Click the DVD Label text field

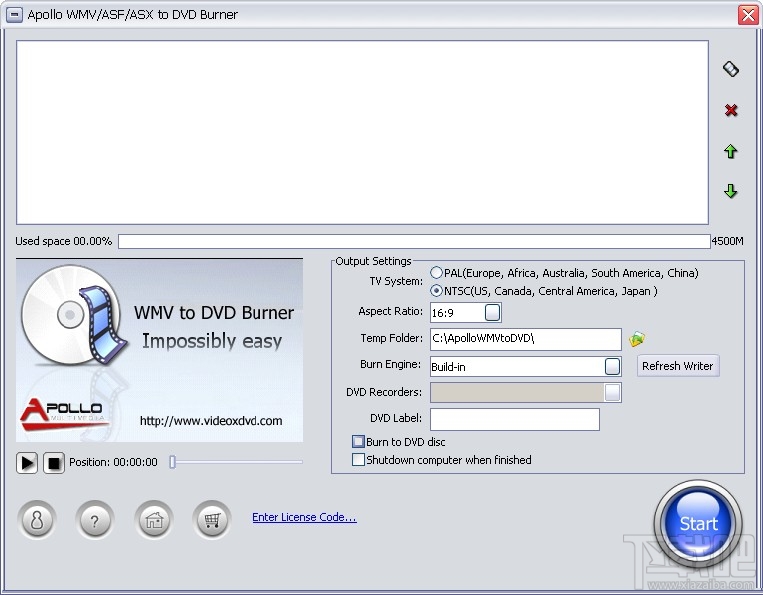514,419
